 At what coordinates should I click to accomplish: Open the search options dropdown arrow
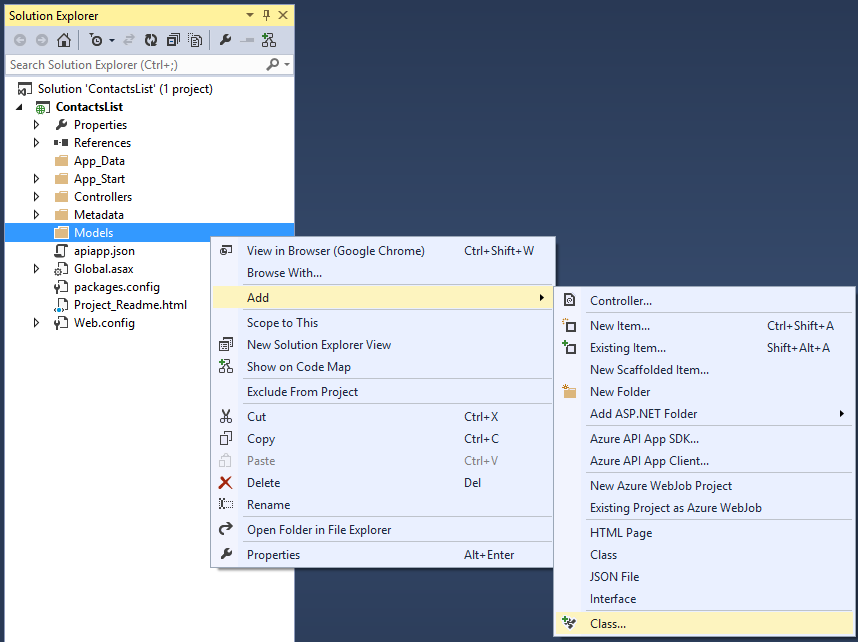(x=287, y=65)
